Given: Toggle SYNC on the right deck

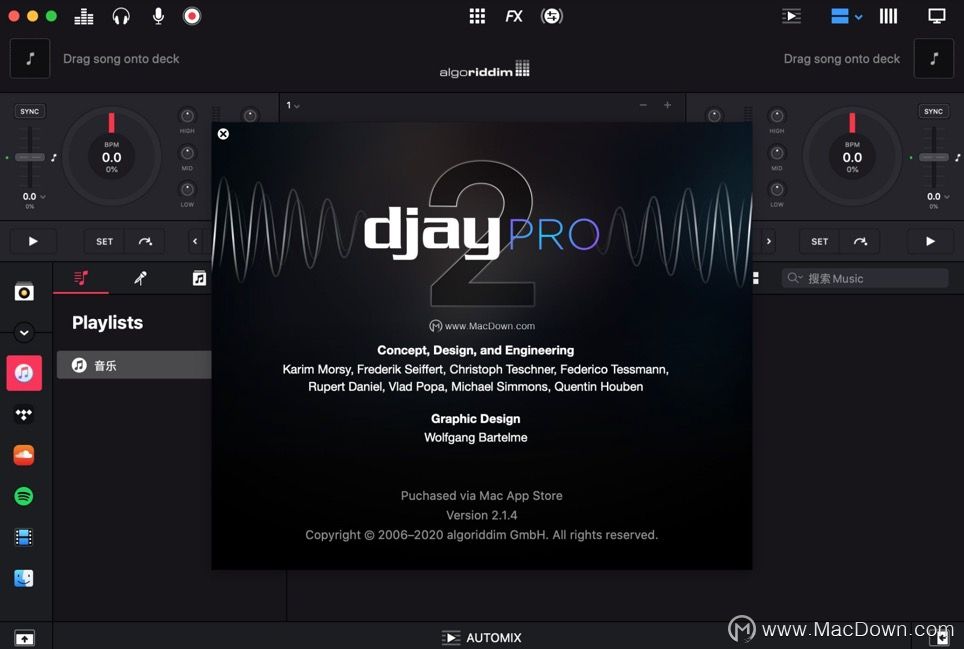Looking at the screenshot, I should 933,111.
